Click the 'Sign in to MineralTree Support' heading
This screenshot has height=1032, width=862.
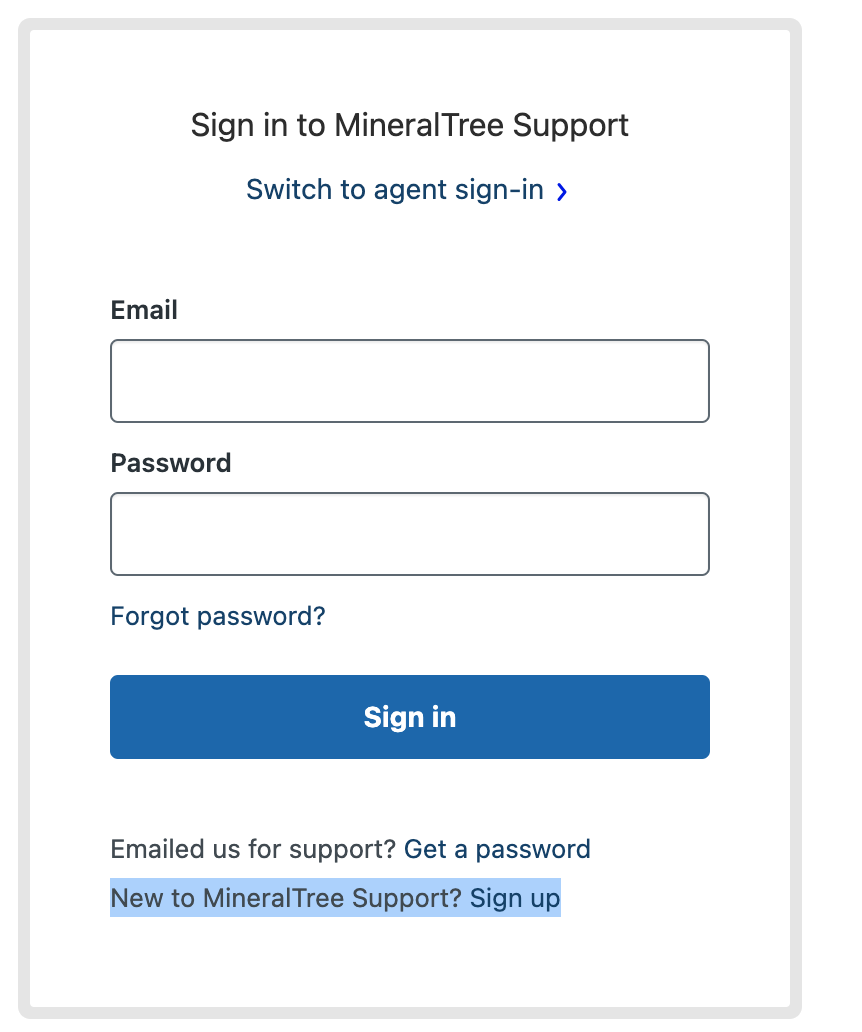tap(410, 126)
